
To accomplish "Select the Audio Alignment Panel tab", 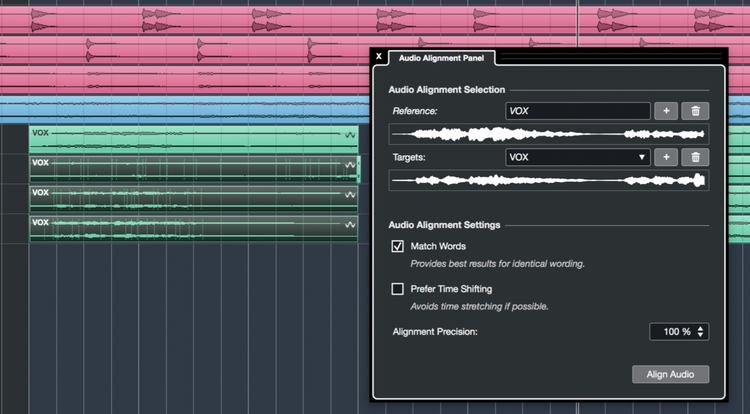I will 441,58.
